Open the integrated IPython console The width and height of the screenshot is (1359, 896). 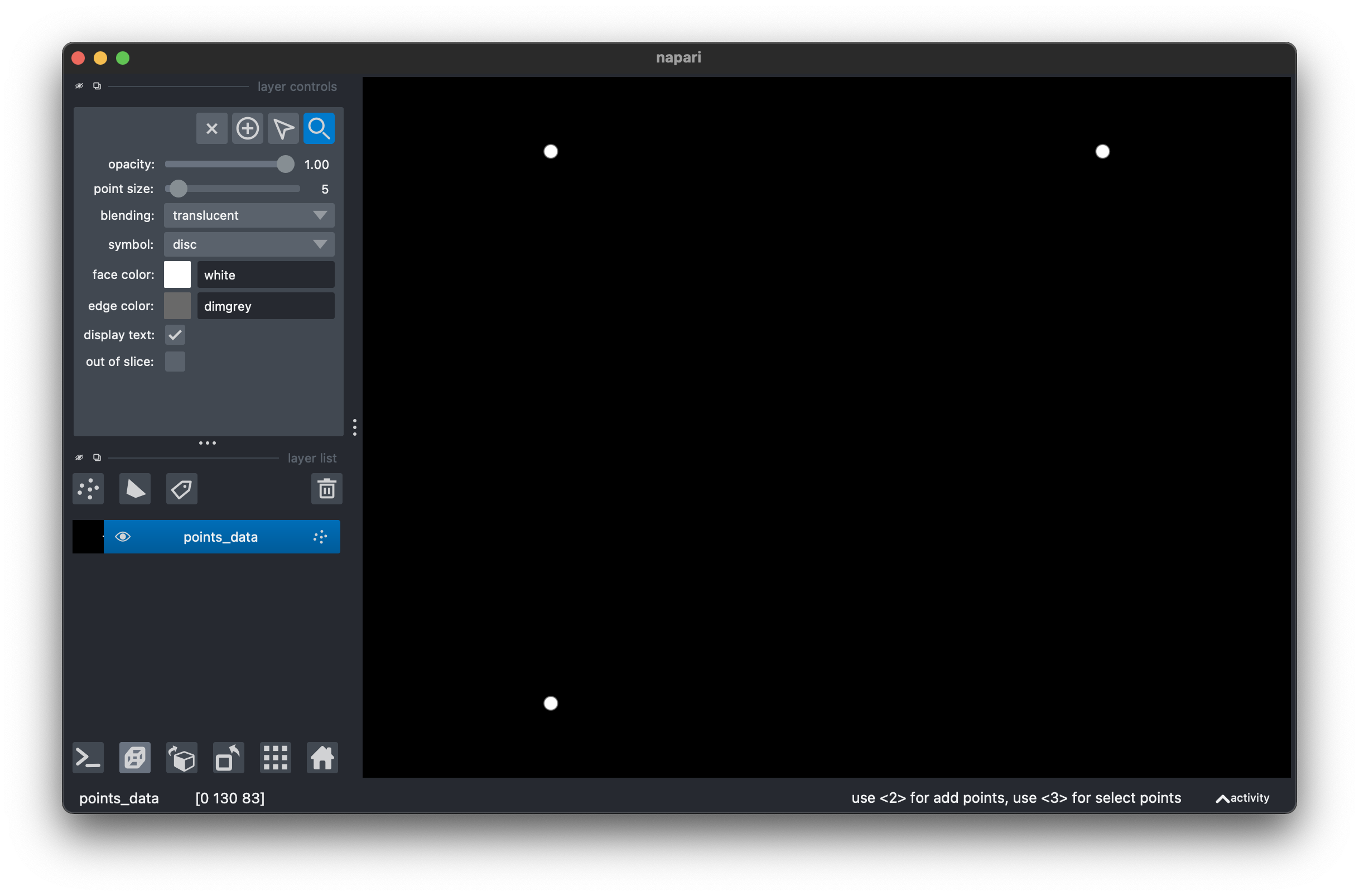coord(88,758)
